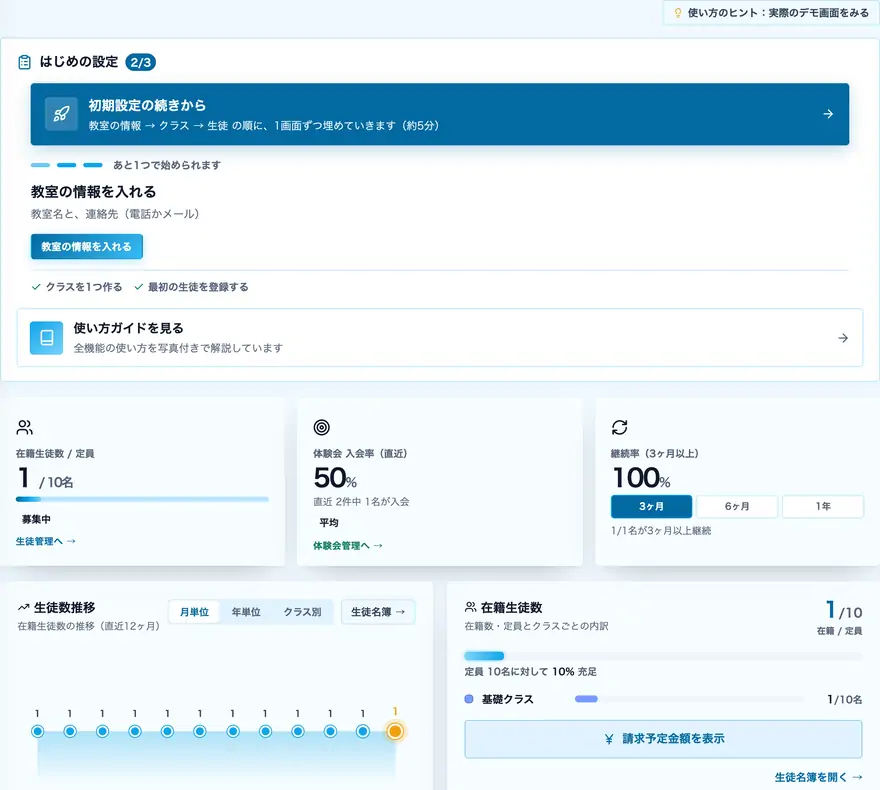Click the rocket icon in setup banner
This screenshot has height=790, width=880.
tap(61, 114)
